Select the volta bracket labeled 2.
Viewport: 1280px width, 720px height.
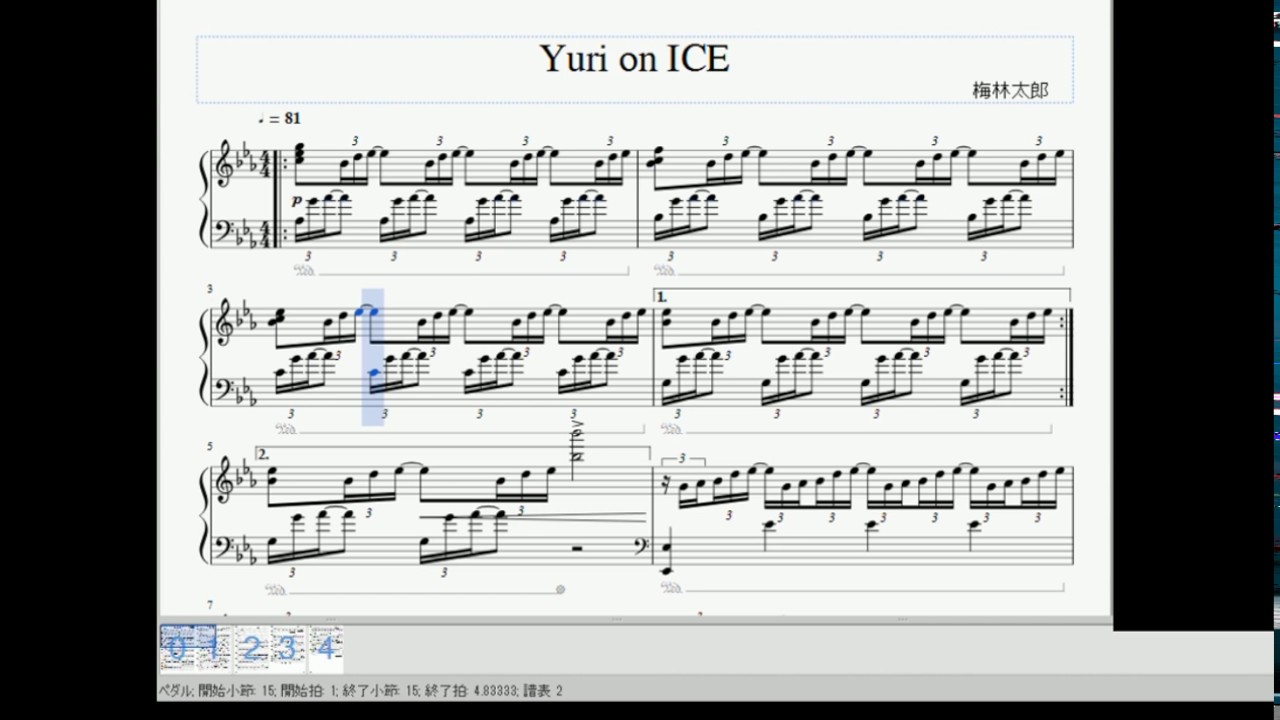coord(263,452)
